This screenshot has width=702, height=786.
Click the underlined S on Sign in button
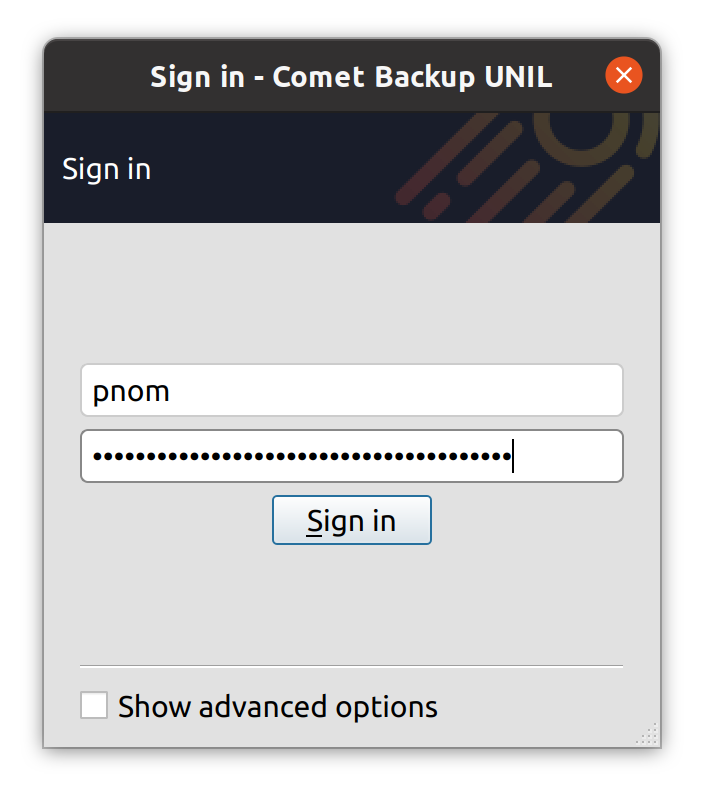314,522
